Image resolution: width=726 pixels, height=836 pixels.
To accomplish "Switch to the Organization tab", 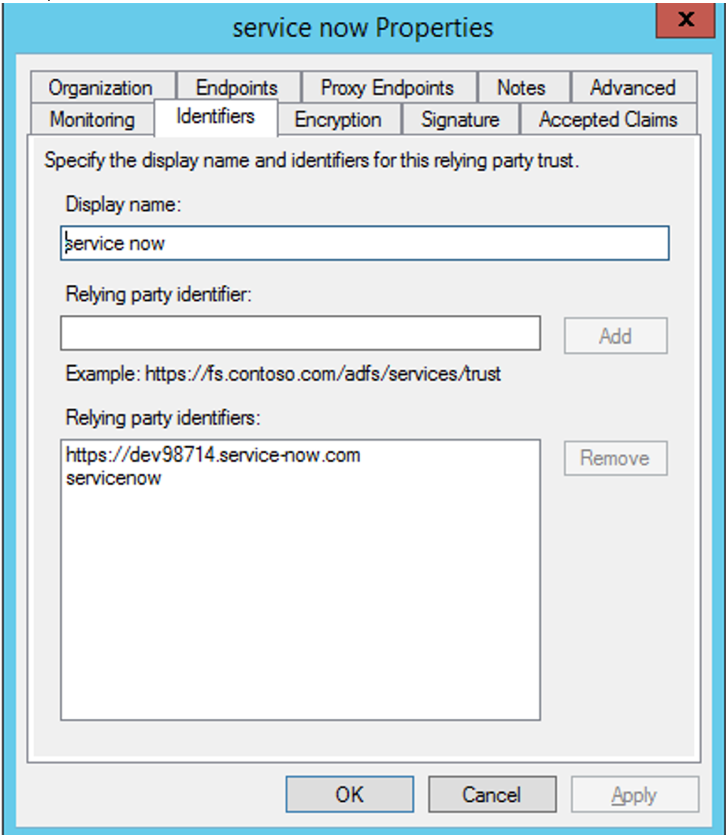I will [x=101, y=87].
